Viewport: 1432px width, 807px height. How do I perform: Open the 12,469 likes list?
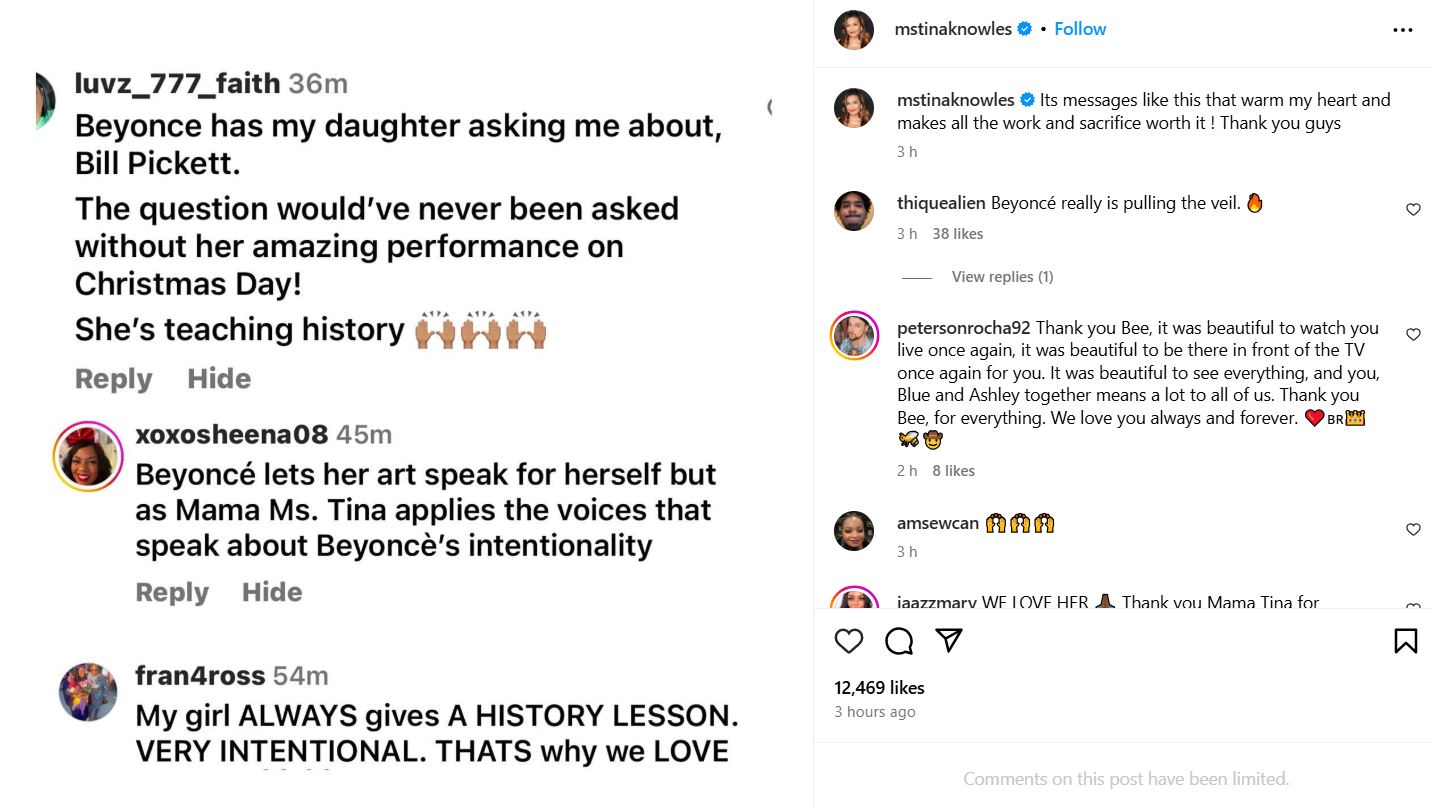(880, 687)
